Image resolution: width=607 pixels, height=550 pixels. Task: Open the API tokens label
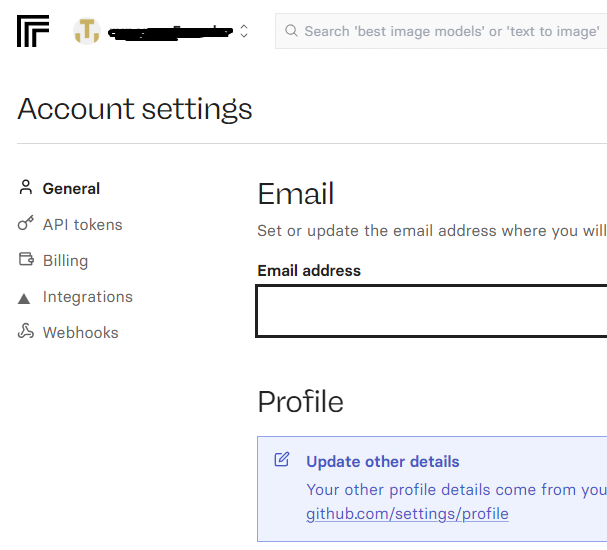(82, 224)
